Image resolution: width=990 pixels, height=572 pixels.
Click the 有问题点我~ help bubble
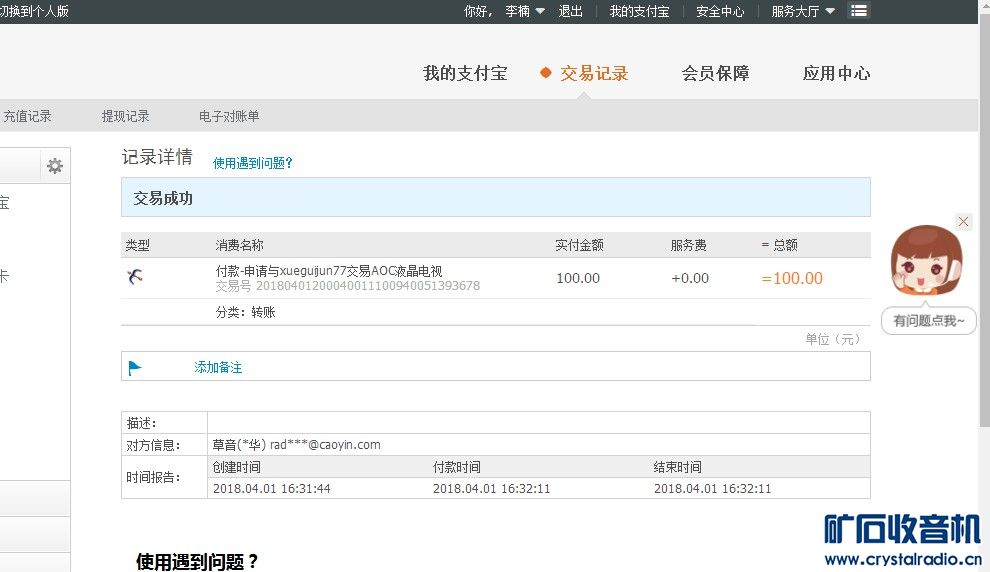928,321
